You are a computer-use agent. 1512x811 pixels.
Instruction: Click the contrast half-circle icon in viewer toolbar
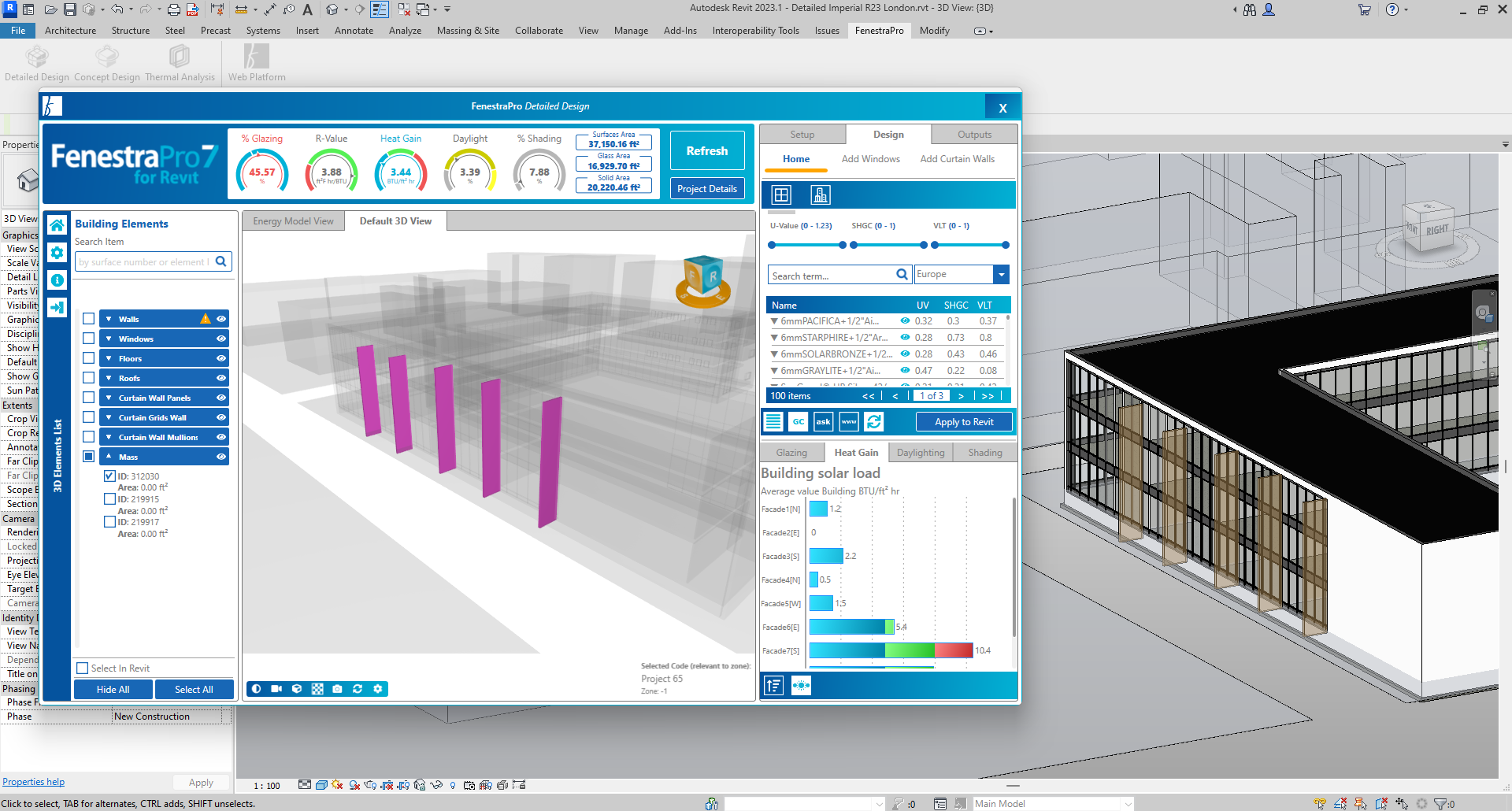click(256, 689)
